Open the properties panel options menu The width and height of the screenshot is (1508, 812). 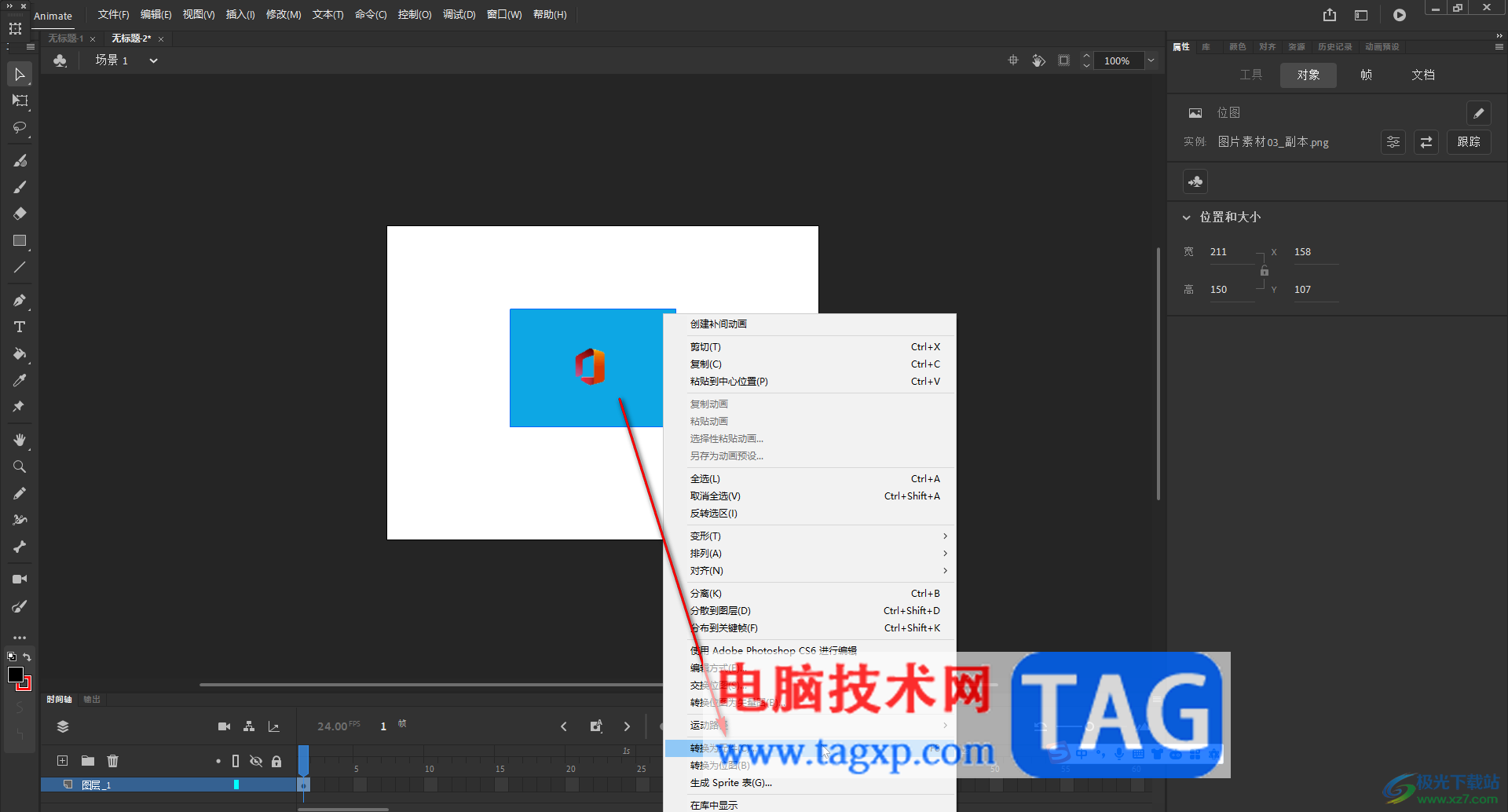pyautogui.click(x=1499, y=47)
